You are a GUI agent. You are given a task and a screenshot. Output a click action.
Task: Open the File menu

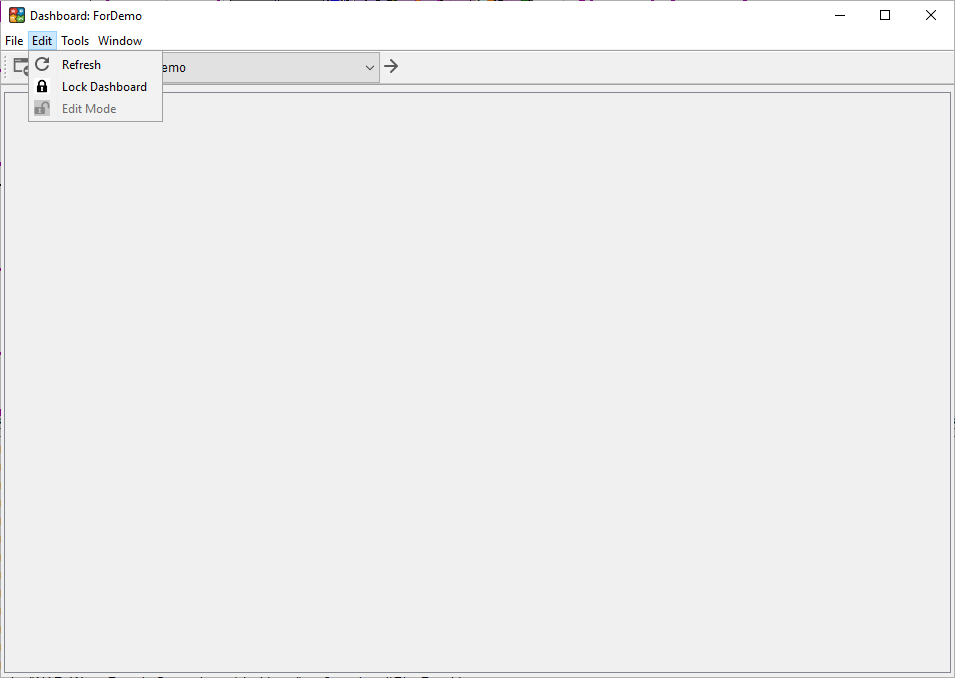tap(14, 41)
